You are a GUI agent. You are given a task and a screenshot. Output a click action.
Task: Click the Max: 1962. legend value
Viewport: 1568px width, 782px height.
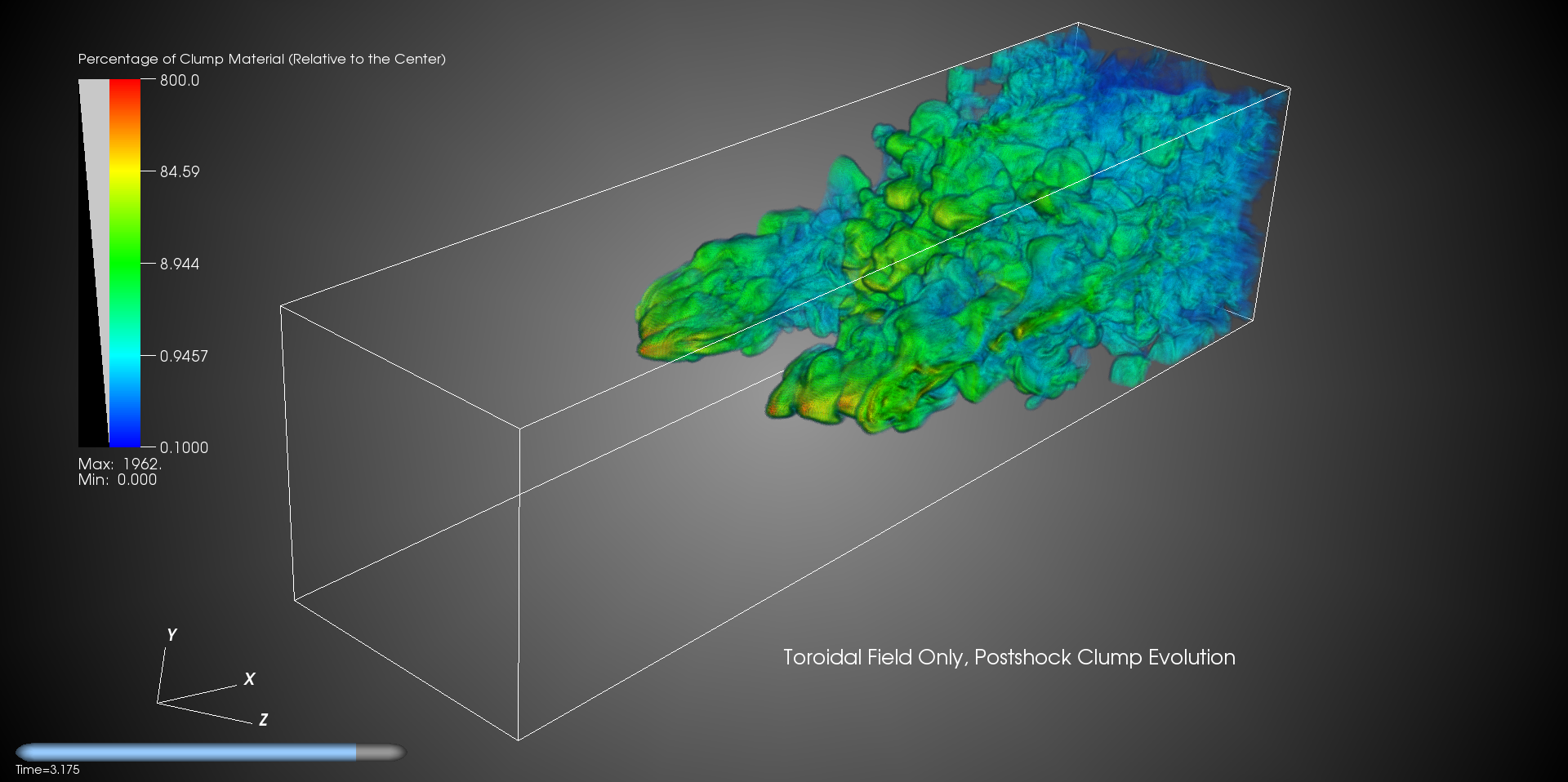[120, 464]
